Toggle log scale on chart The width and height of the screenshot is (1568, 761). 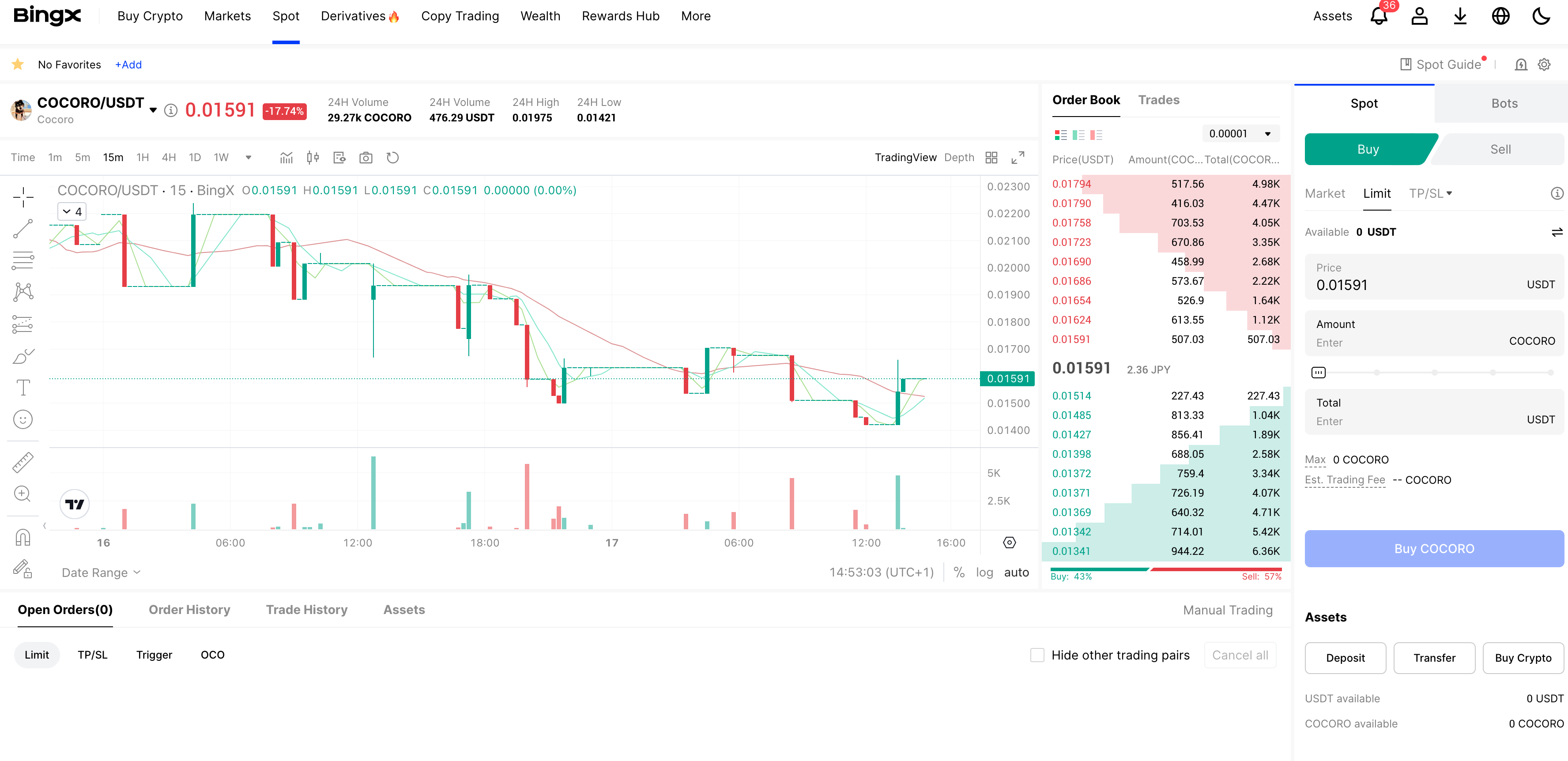click(984, 572)
